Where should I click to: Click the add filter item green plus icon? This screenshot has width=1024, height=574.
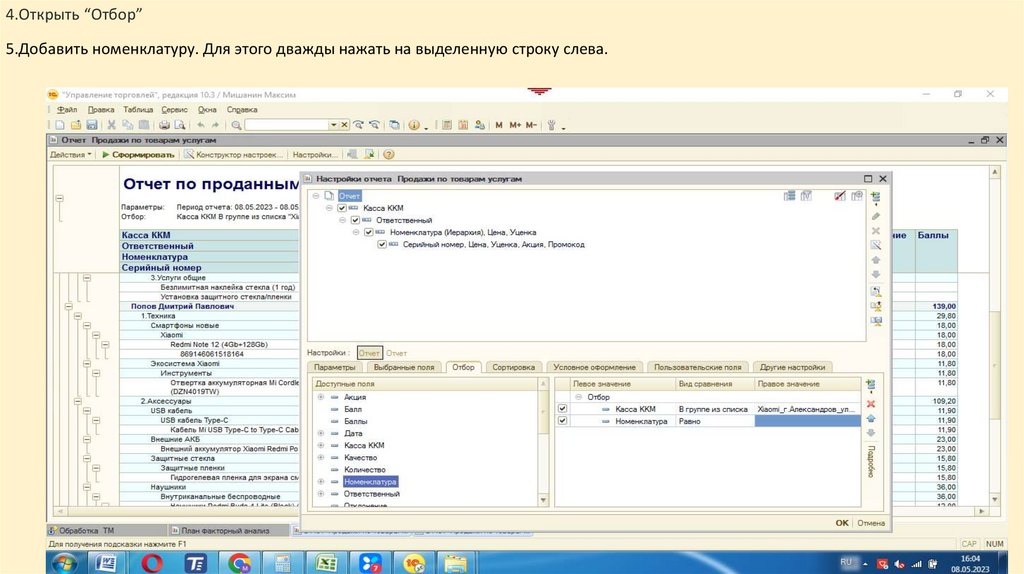870,385
